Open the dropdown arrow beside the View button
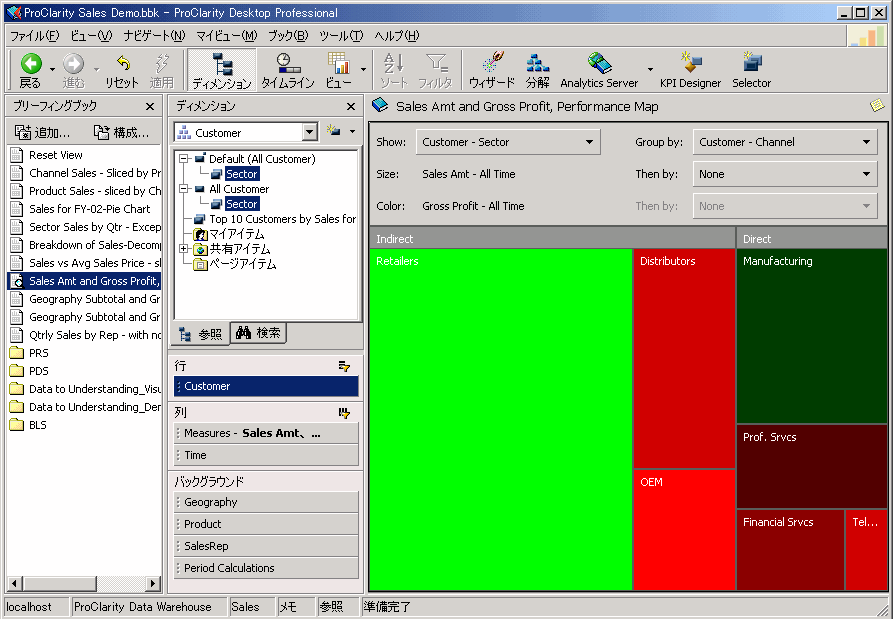 pyautogui.click(x=363, y=70)
